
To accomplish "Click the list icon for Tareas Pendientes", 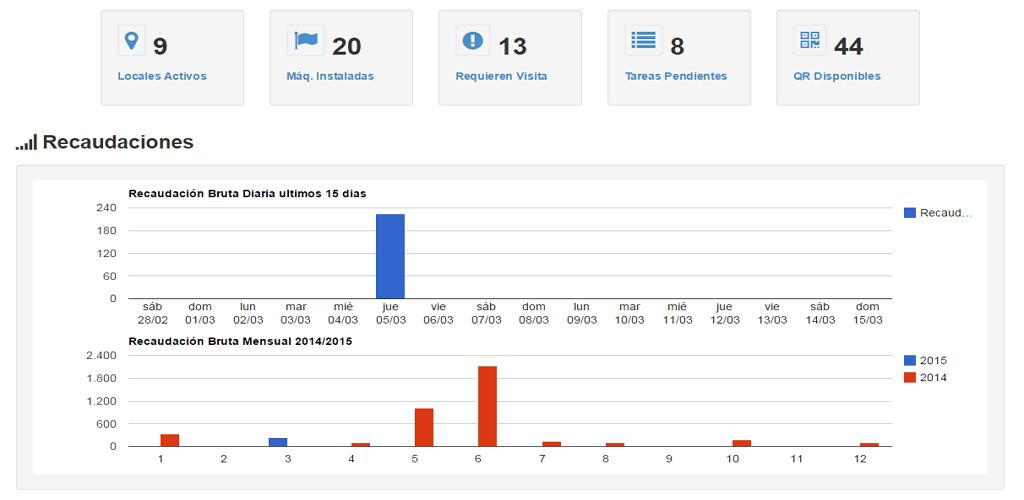I will (643, 40).
